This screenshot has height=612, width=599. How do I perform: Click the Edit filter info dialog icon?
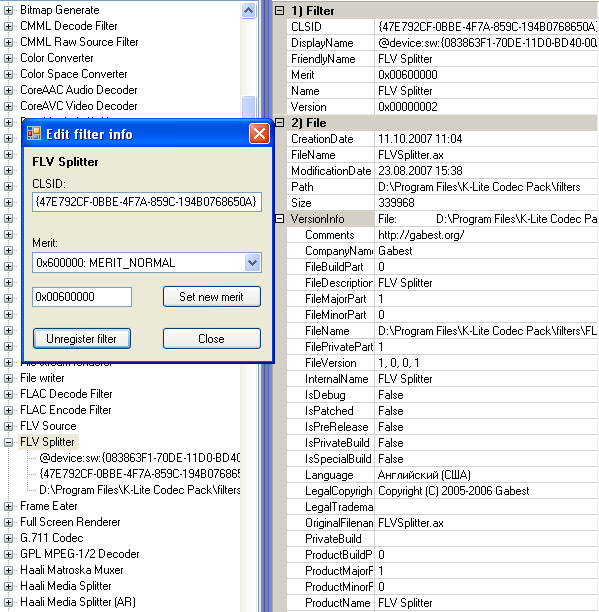[34, 133]
